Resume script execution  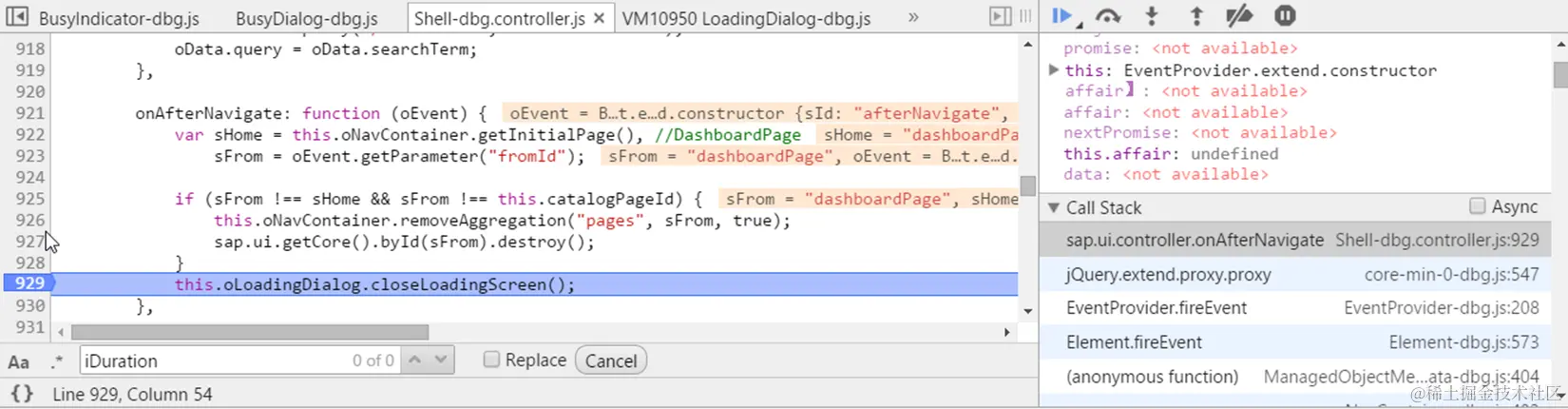click(x=1063, y=15)
